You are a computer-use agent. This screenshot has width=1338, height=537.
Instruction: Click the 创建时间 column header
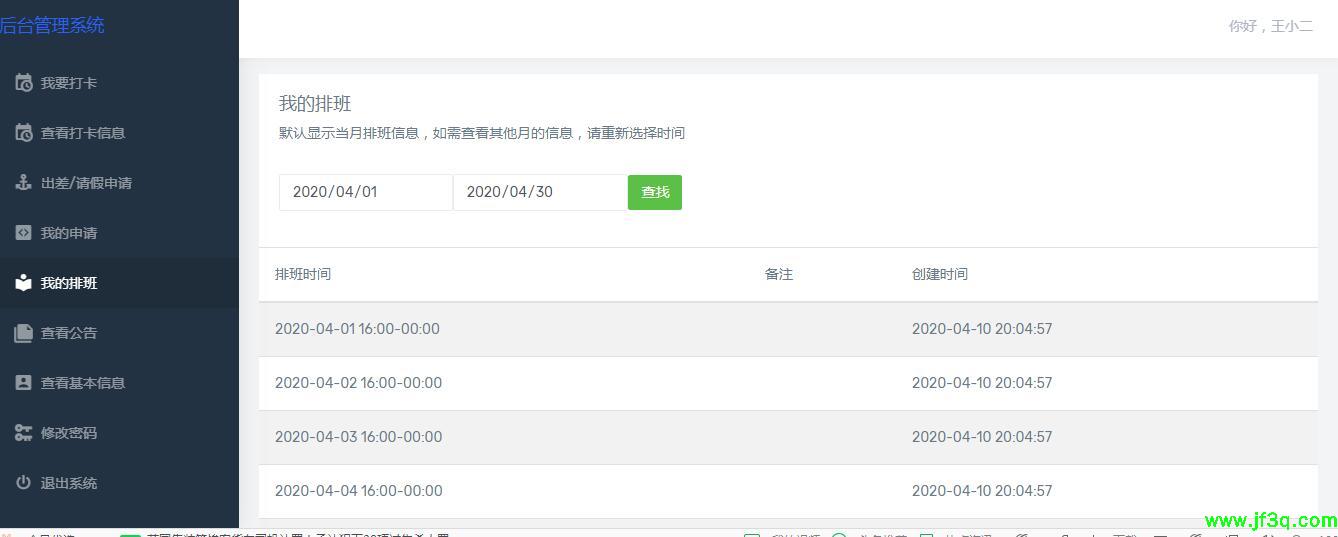pos(939,274)
